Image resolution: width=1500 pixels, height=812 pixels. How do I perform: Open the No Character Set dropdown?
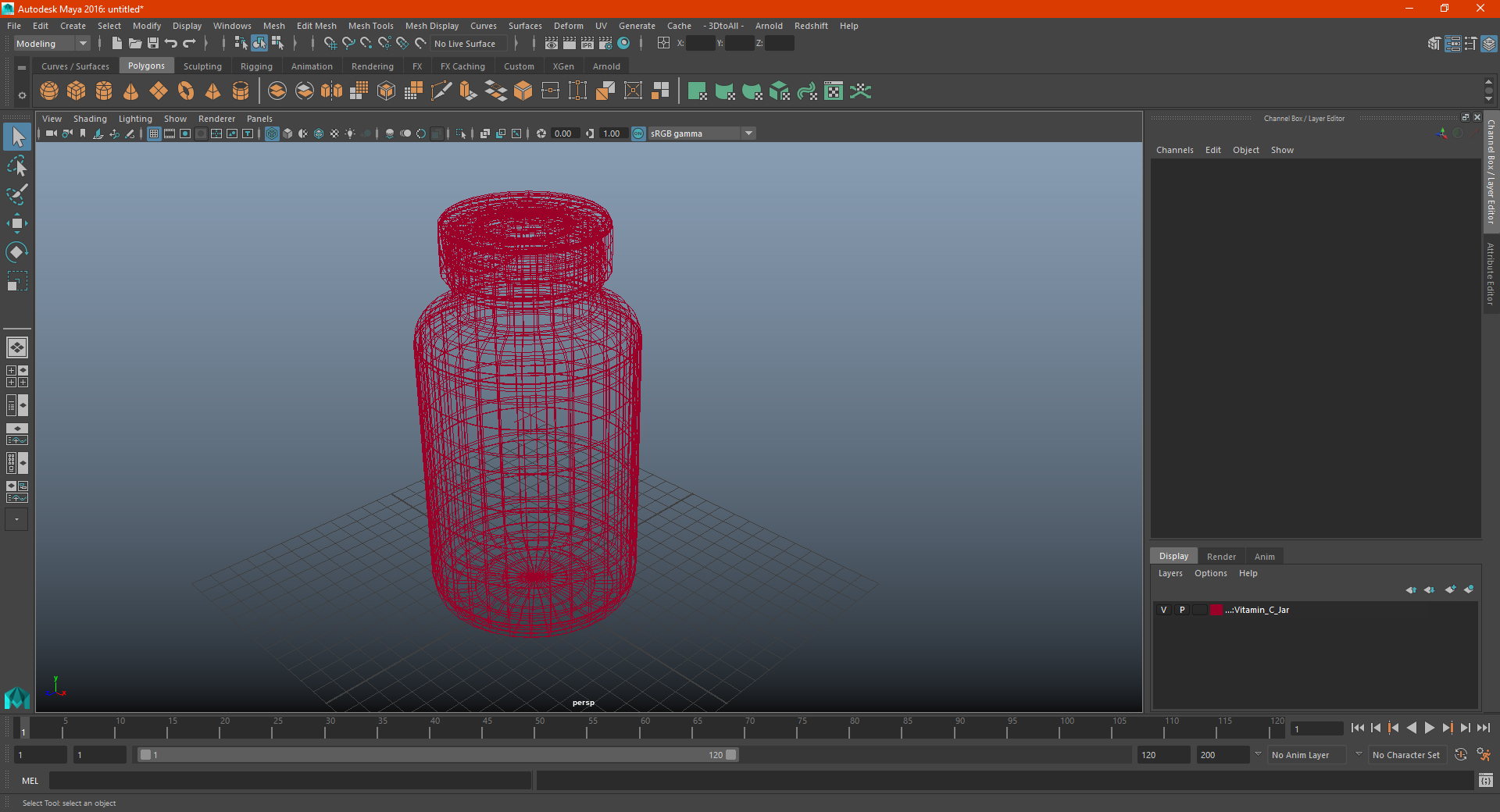pyautogui.click(x=1407, y=755)
